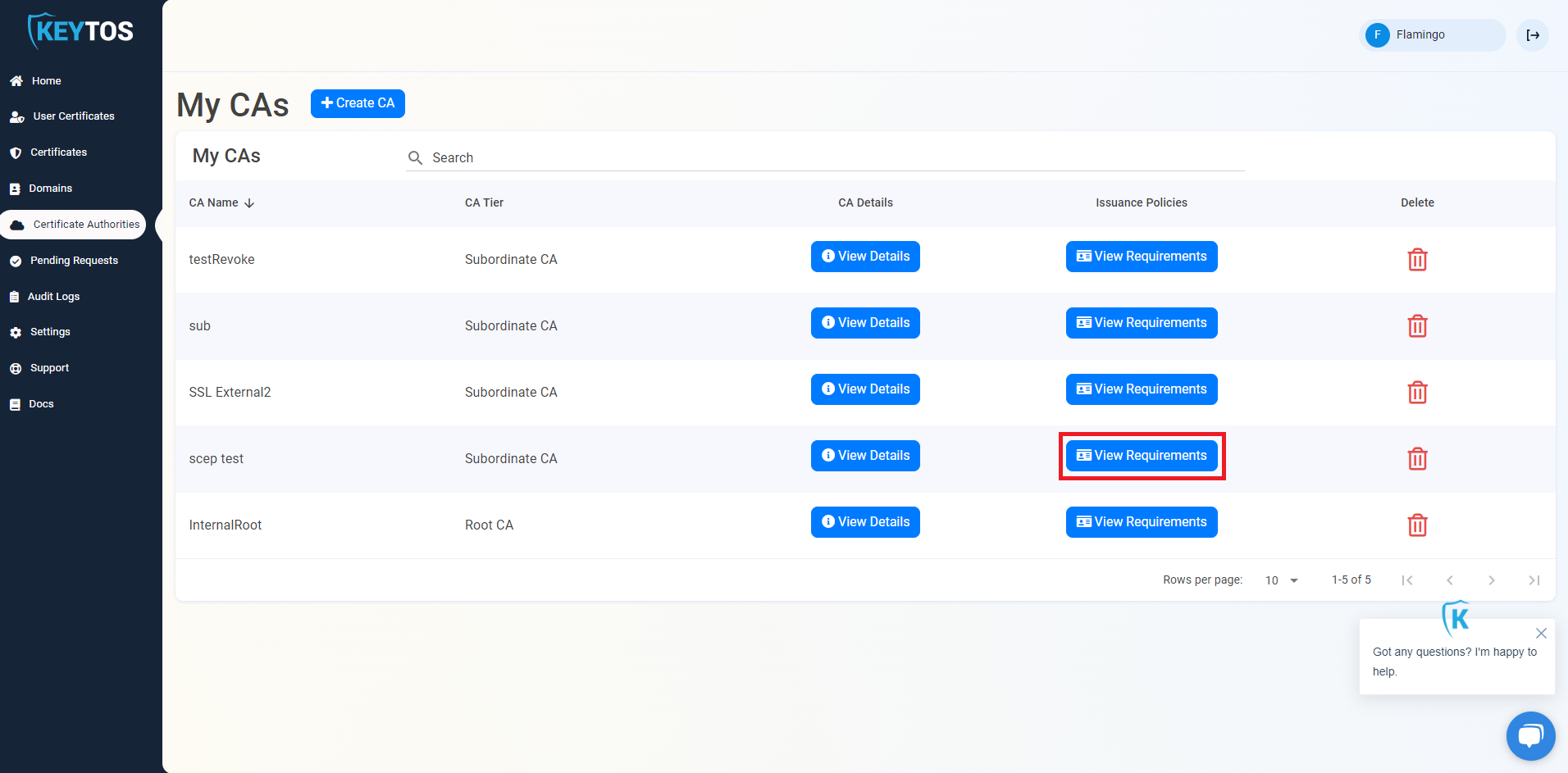Go to previous page of table
This screenshot has width=1568, height=773.
(x=1450, y=580)
